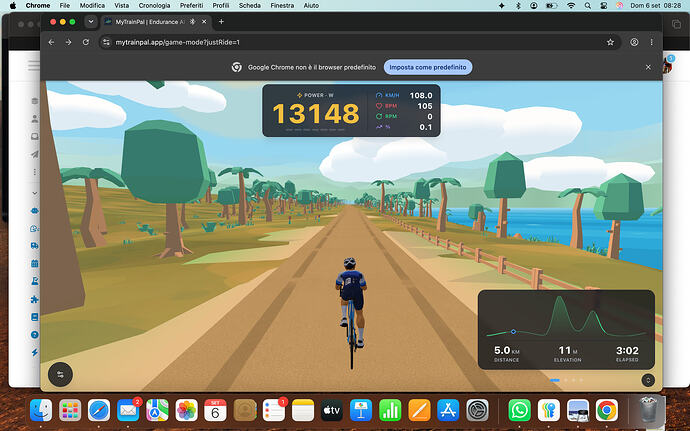Click the gradient percent value 0.1
This screenshot has height=431, width=690.
pos(426,127)
